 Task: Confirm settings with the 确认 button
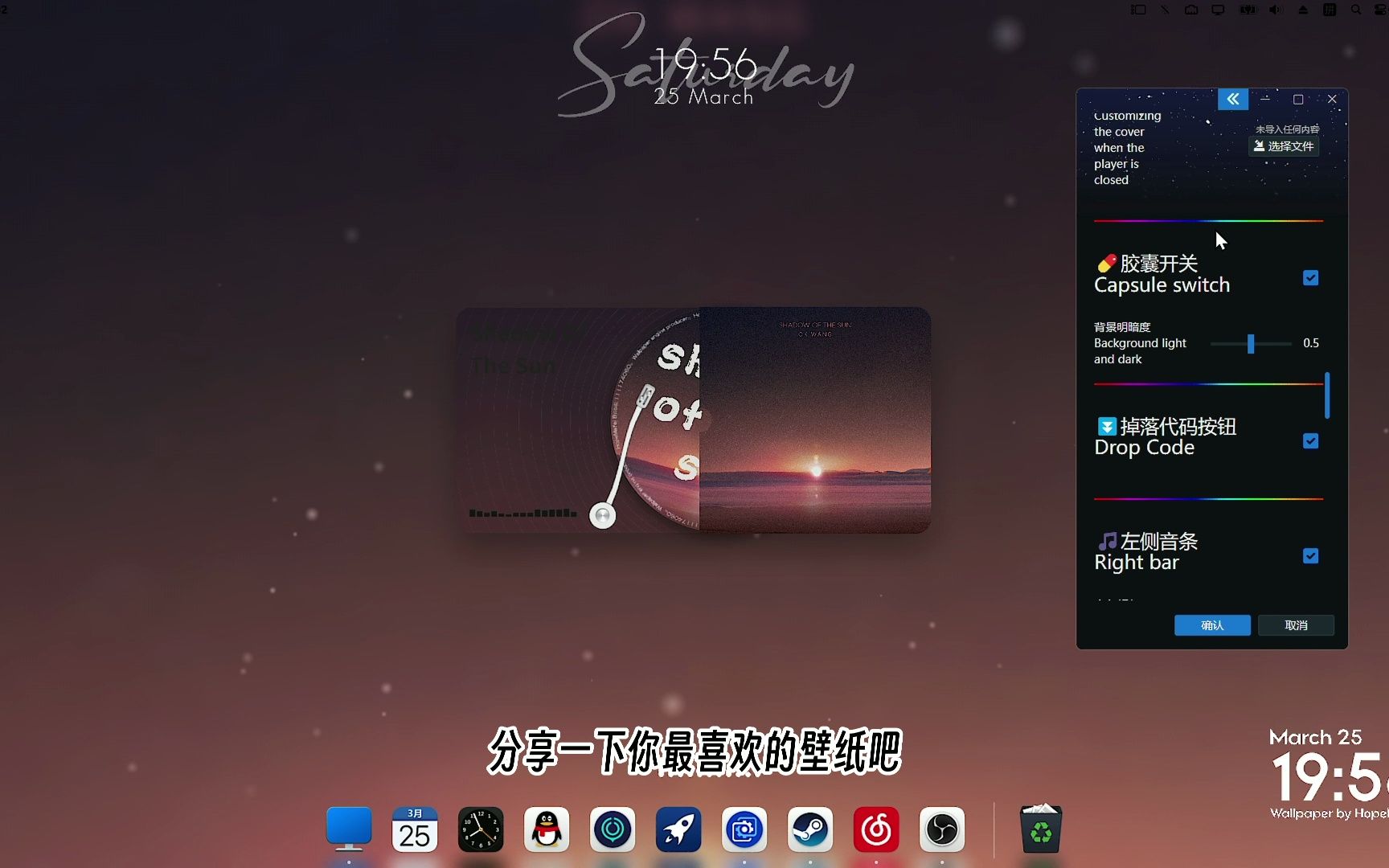point(1212,625)
